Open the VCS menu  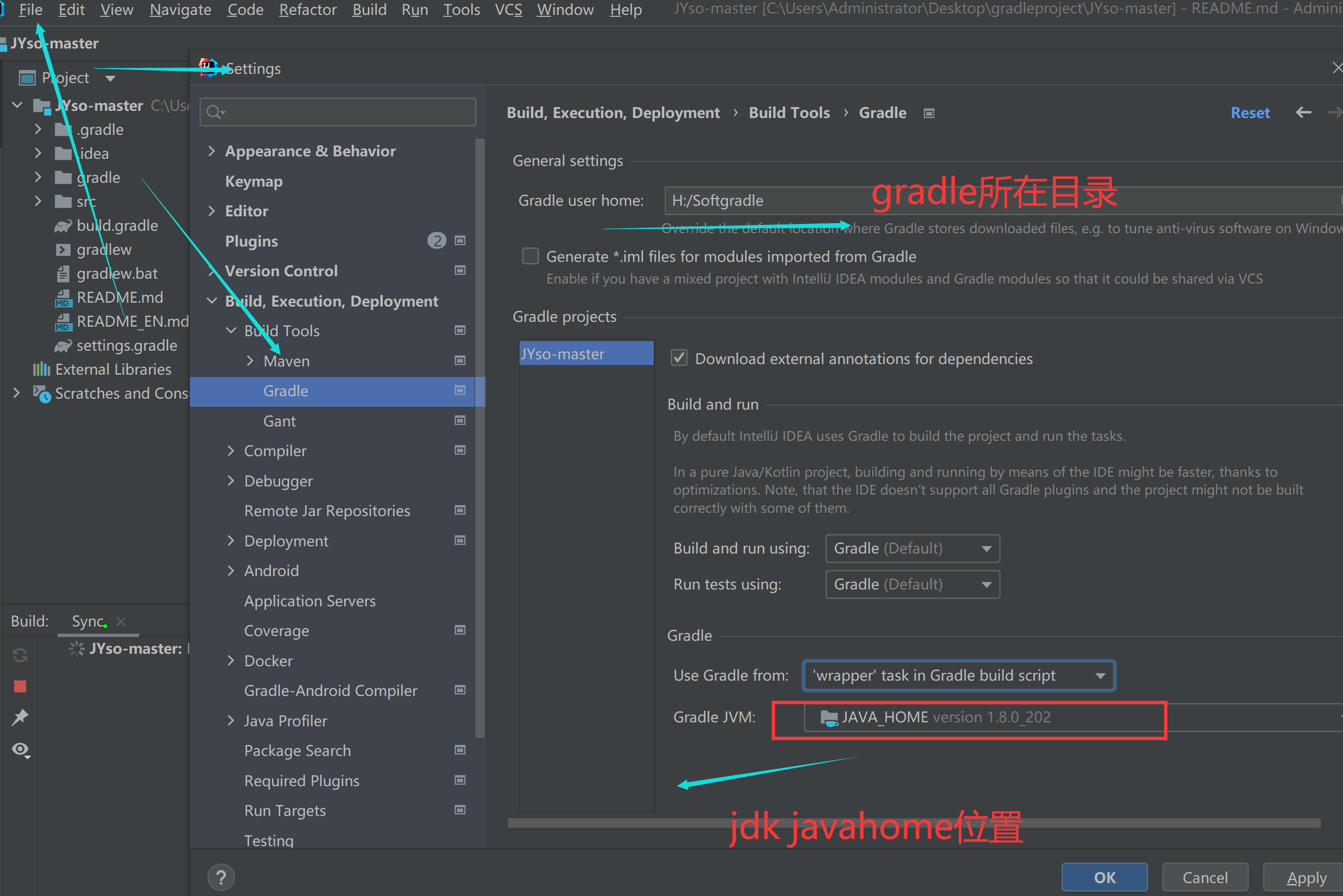pyautogui.click(x=508, y=10)
